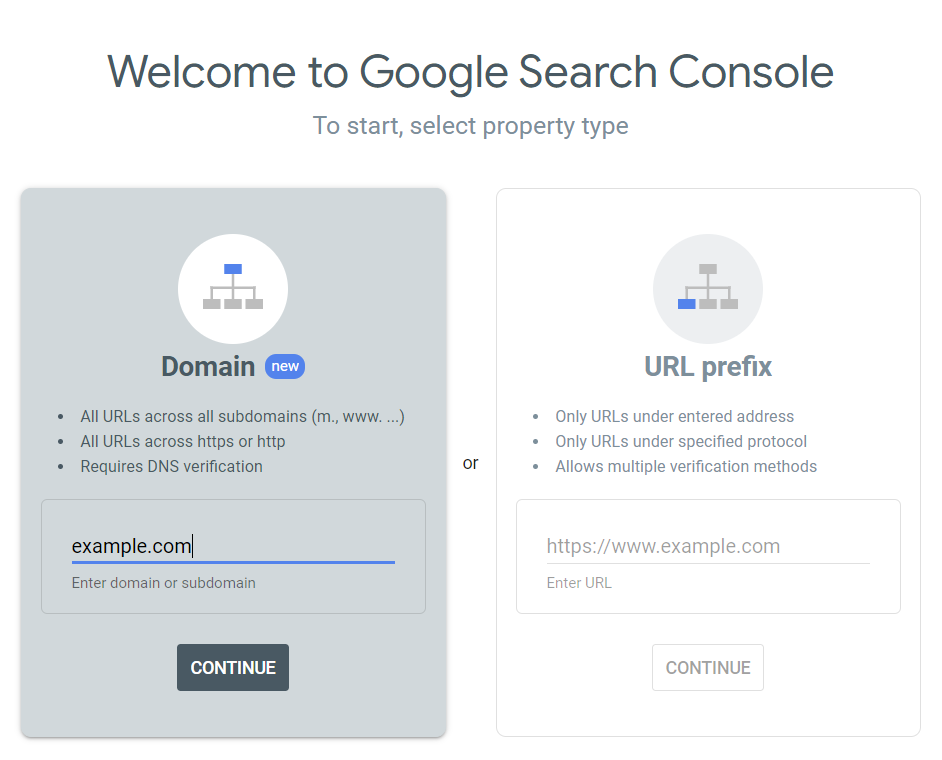Click the 'Enter domain or subdomain' hint text
The width and height of the screenshot is (942, 760).
coord(164,582)
